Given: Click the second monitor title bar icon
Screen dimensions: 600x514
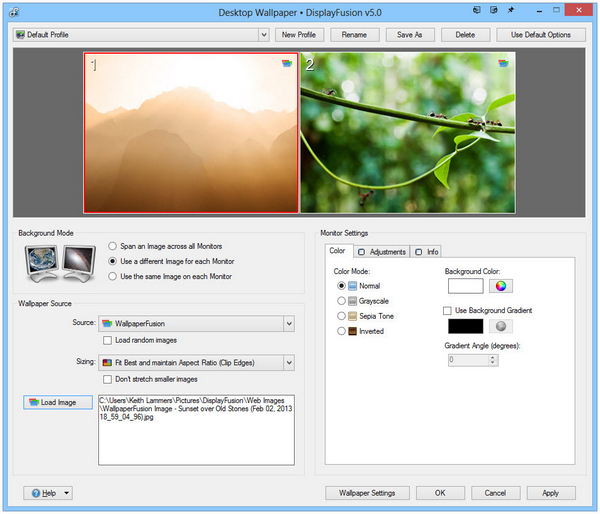Looking at the screenshot, I should 494,10.
